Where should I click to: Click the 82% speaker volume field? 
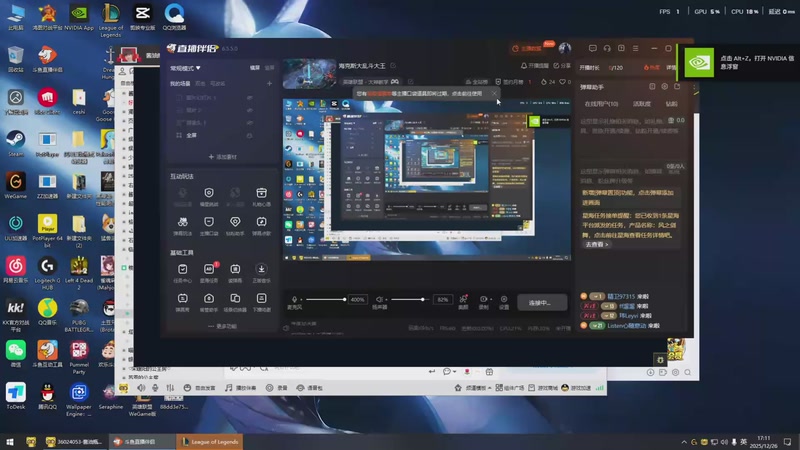[x=442, y=299]
